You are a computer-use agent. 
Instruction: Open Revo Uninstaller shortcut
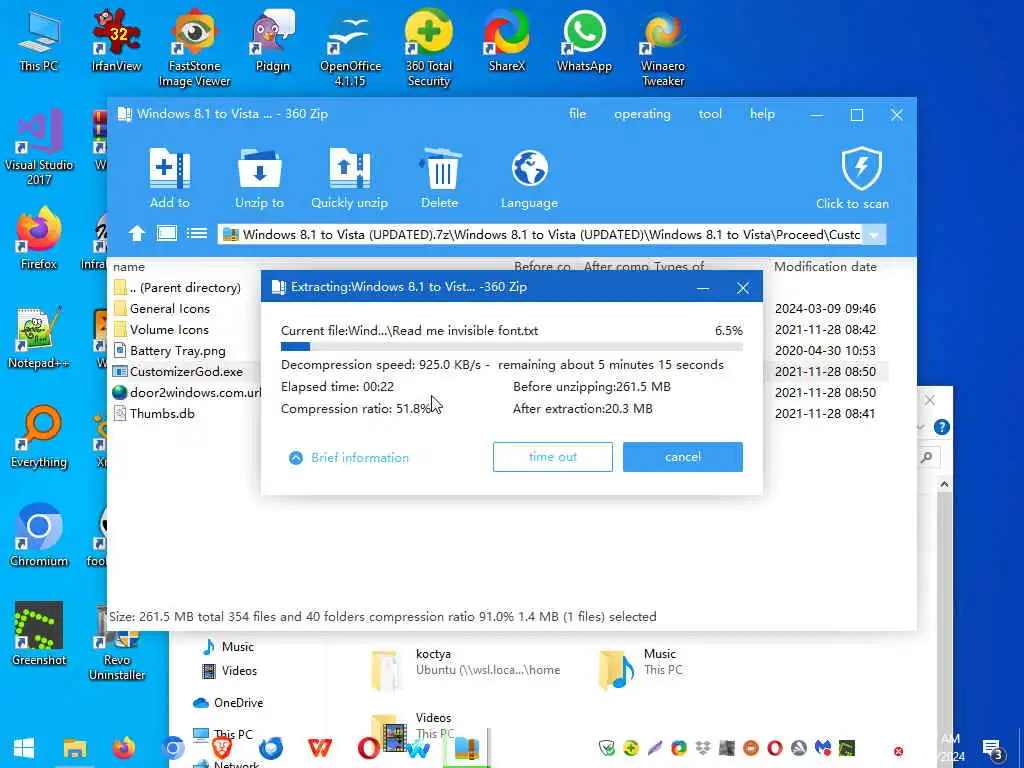(116, 643)
